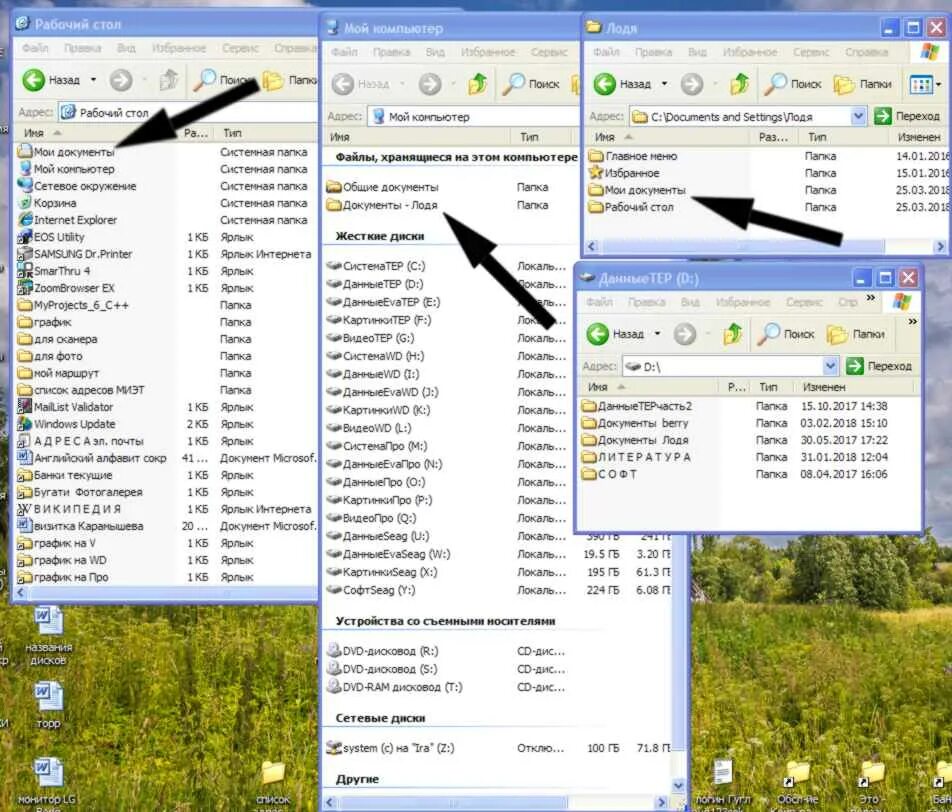This screenshot has width=952, height=812.
Task: Click Up folder icon in Лодя window
Action: click(739, 84)
